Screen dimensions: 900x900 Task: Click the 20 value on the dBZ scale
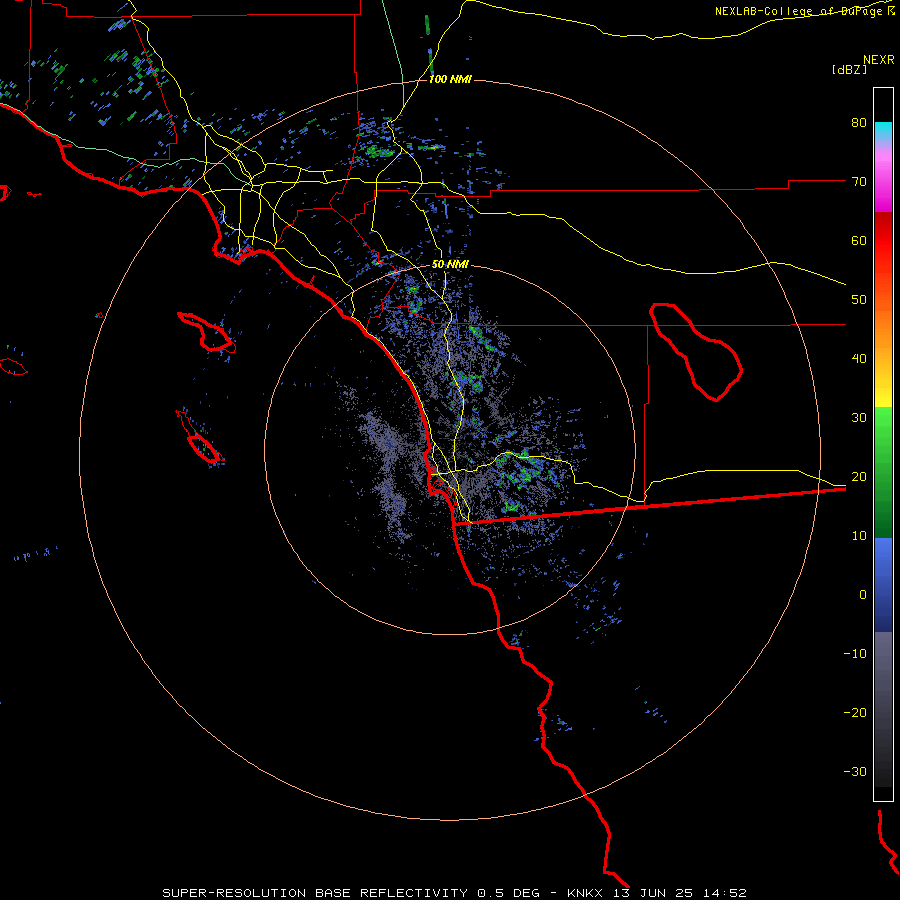[859, 476]
